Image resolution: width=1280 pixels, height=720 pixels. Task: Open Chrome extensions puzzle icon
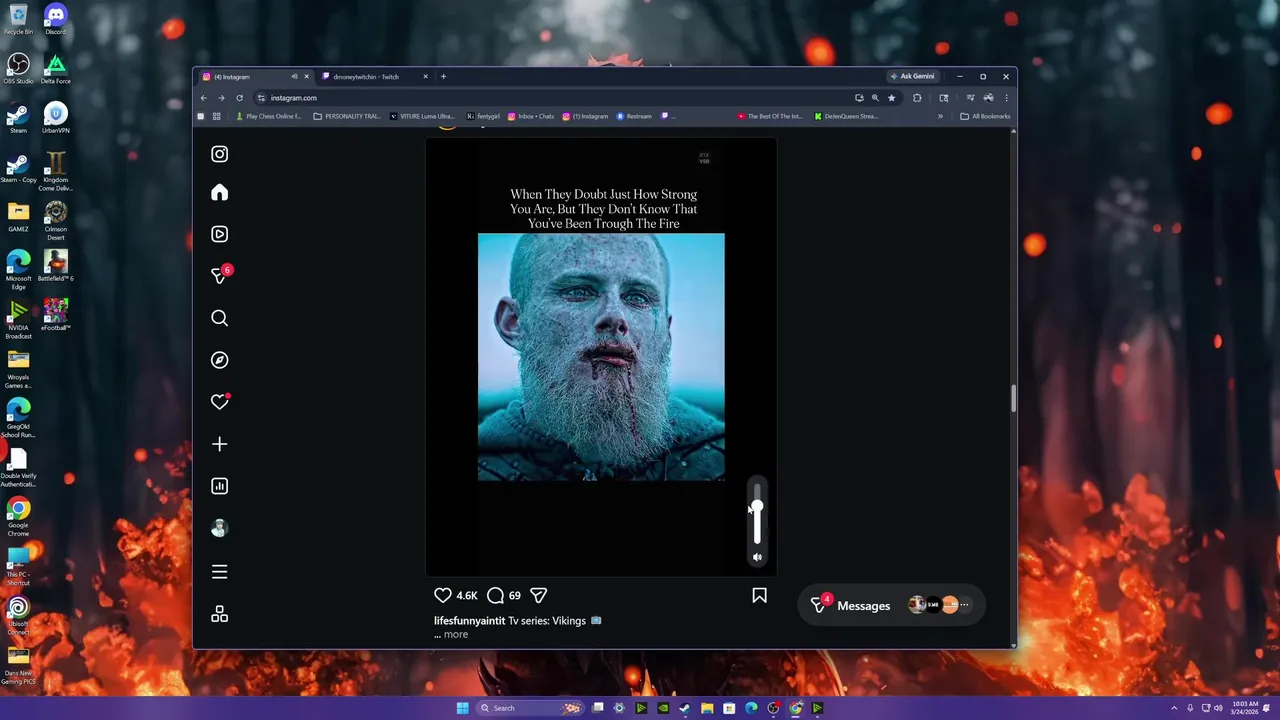pyautogui.click(x=917, y=98)
